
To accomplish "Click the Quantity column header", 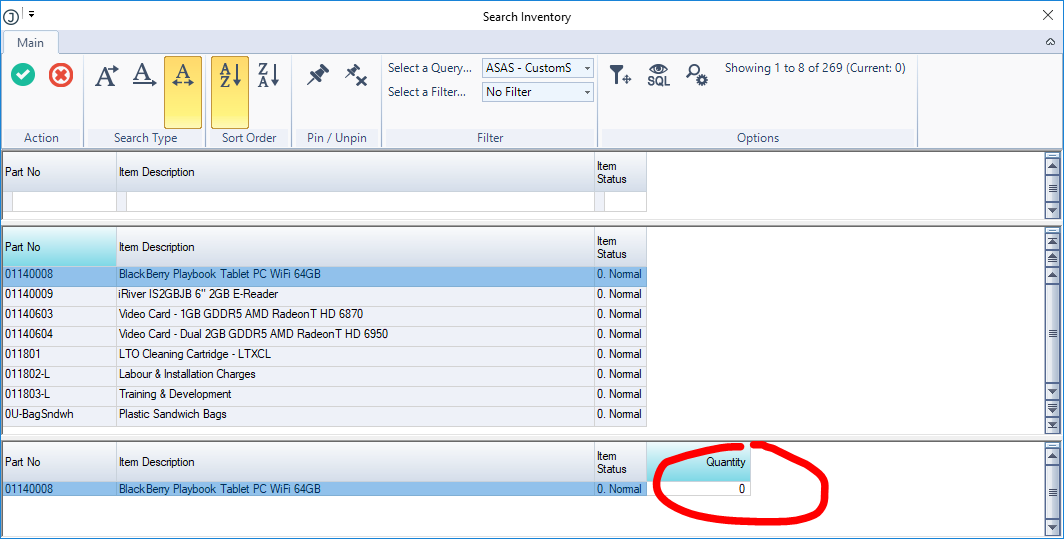I will tap(698, 462).
